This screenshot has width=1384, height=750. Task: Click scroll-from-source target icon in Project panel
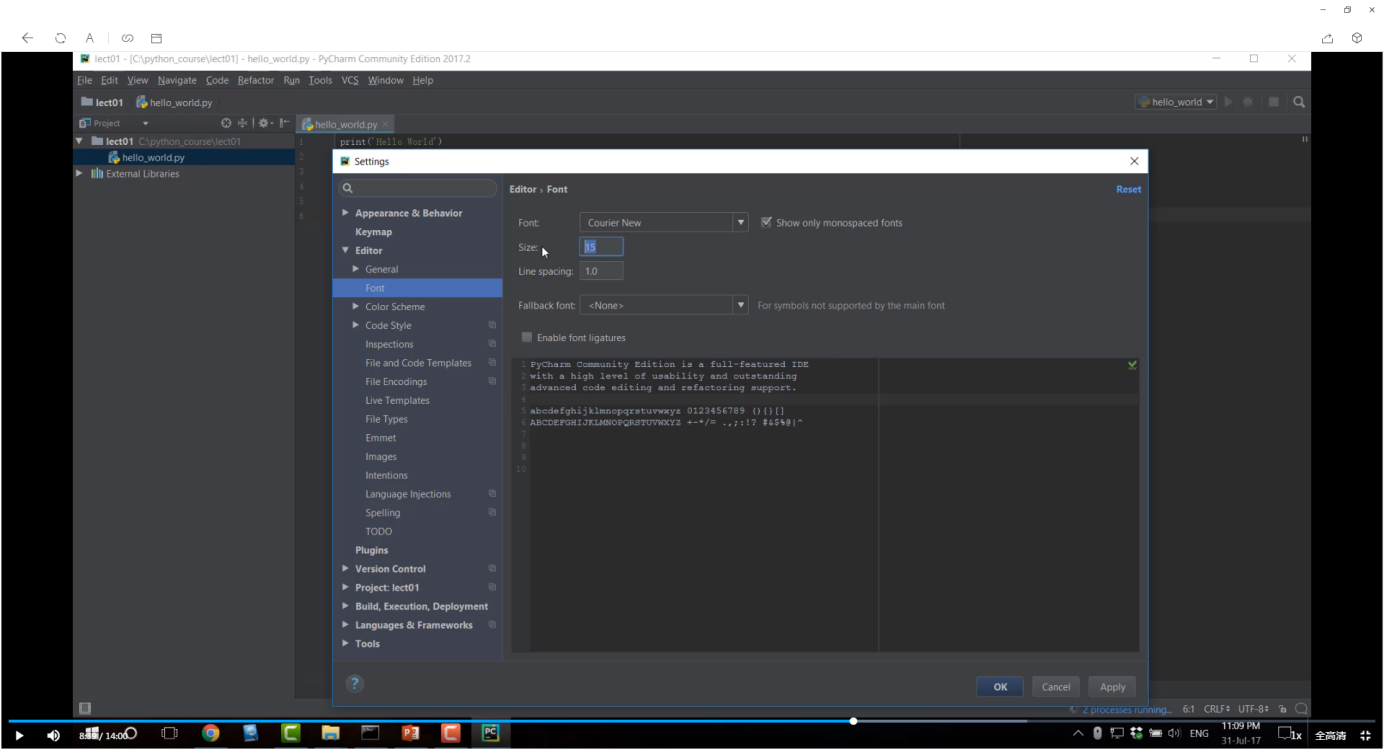click(x=226, y=123)
